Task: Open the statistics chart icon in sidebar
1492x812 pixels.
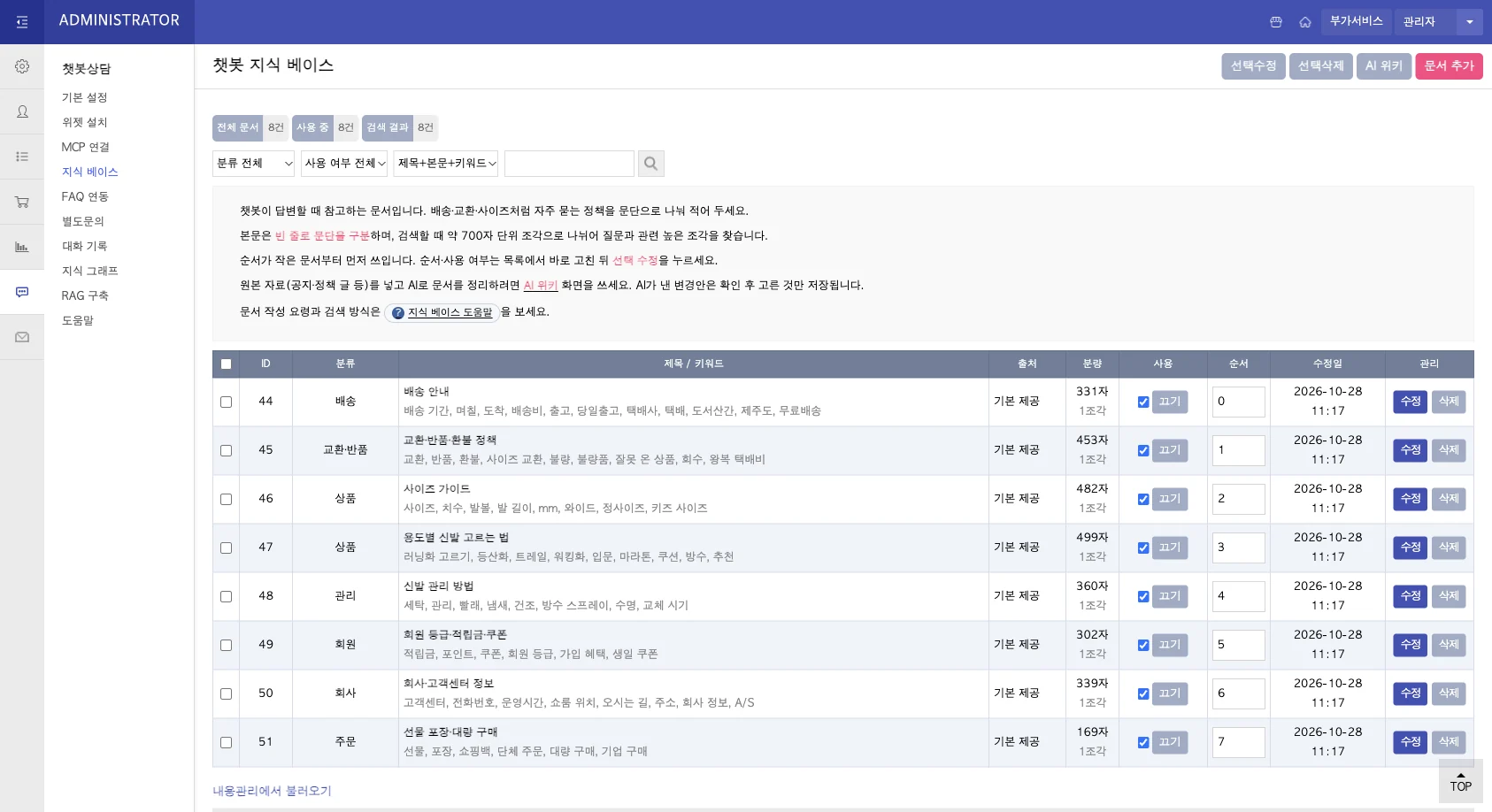Action: pyautogui.click(x=22, y=247)
